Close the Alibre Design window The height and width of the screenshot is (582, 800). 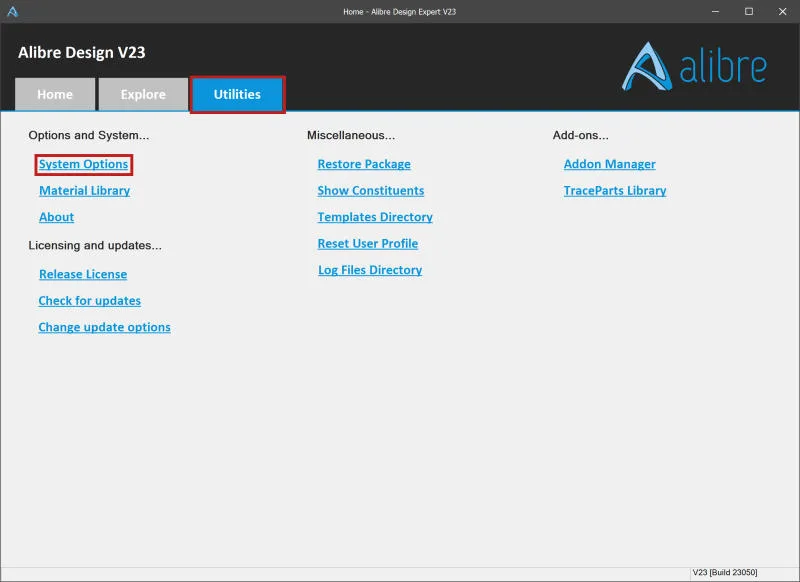pyautogui.click(x=783, y=11)
